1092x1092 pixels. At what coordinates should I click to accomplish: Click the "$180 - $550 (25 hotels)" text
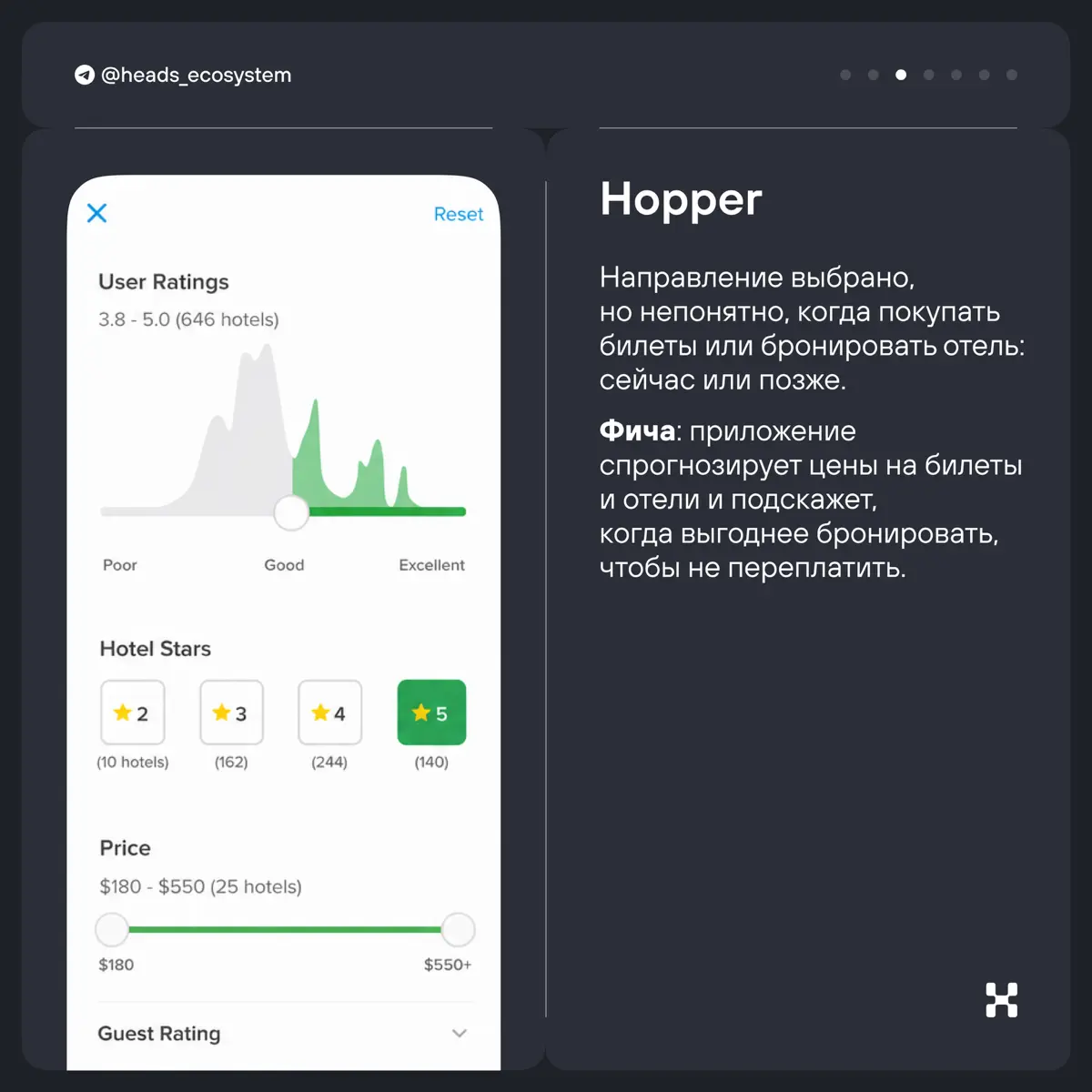pyautogui.click(x=200, y=886)
